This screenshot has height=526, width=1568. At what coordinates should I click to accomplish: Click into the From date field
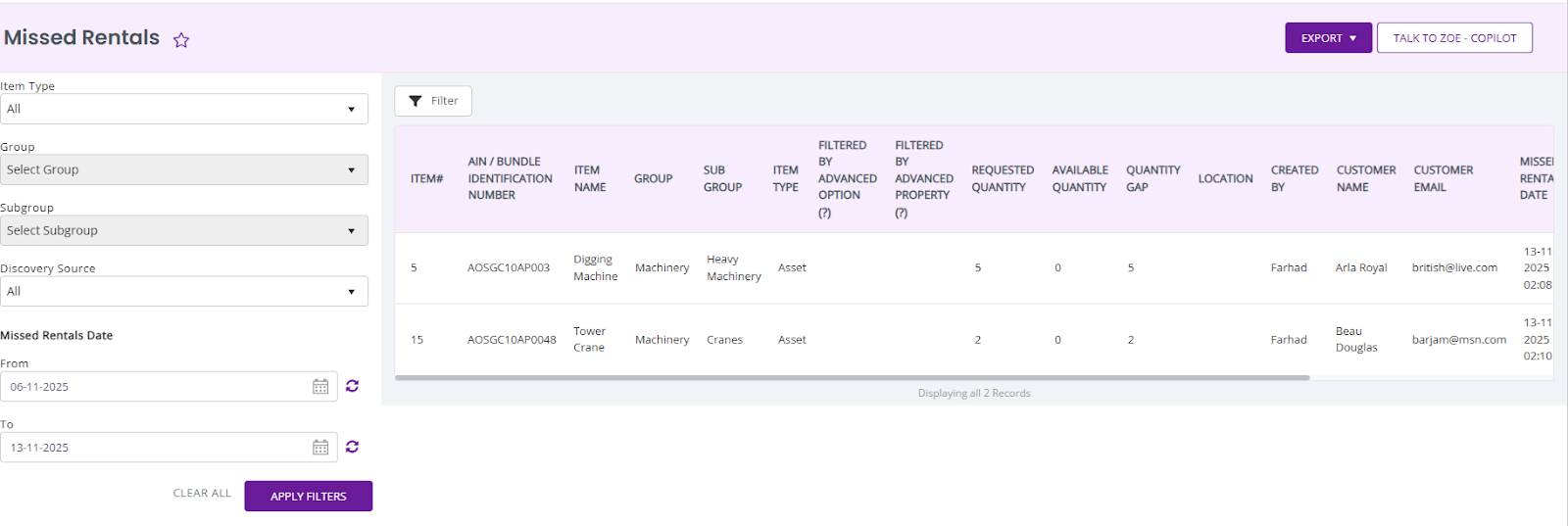(x=157, y=387)
